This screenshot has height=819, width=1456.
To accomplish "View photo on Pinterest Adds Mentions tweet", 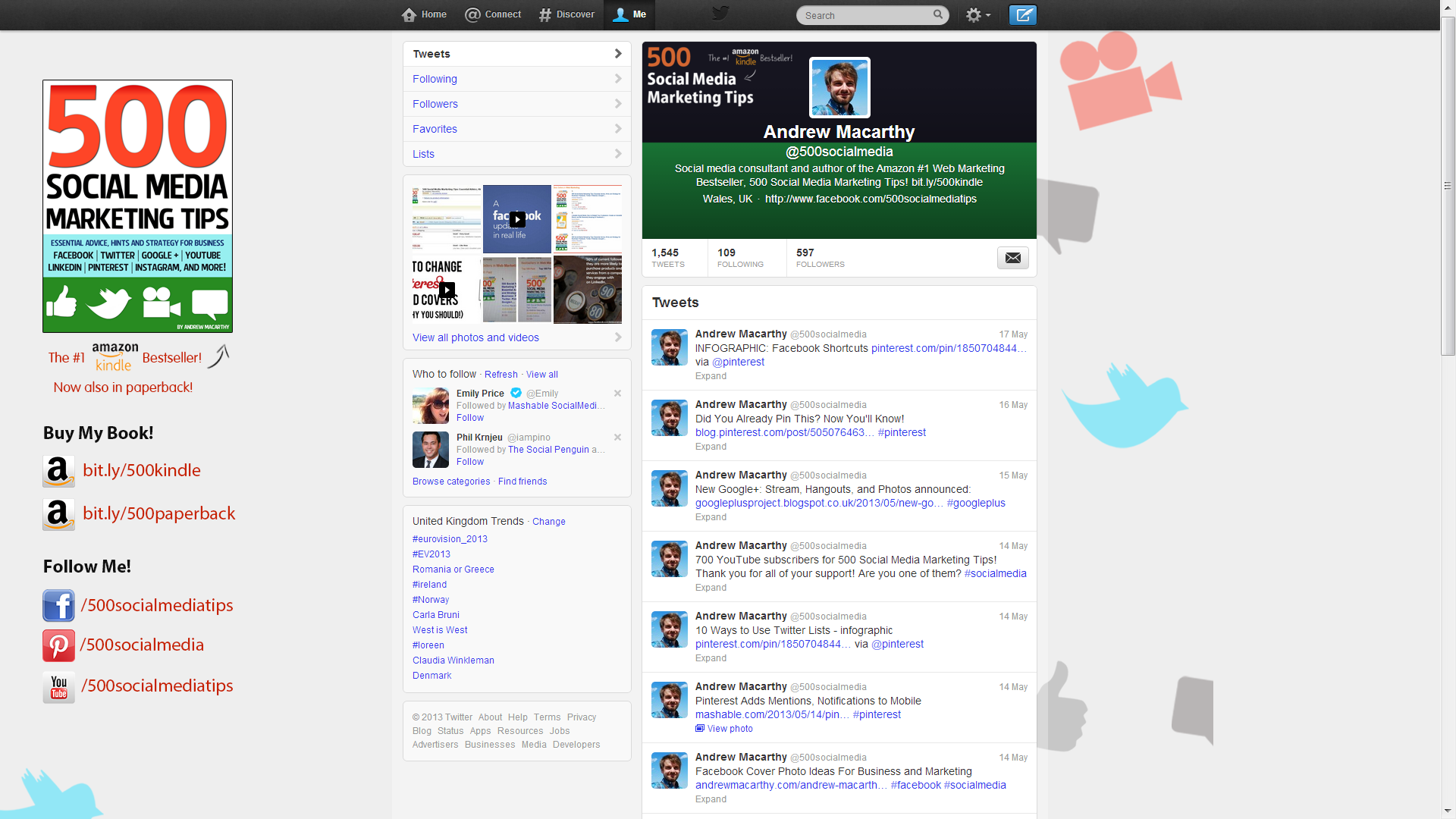I will pos(724,729).
